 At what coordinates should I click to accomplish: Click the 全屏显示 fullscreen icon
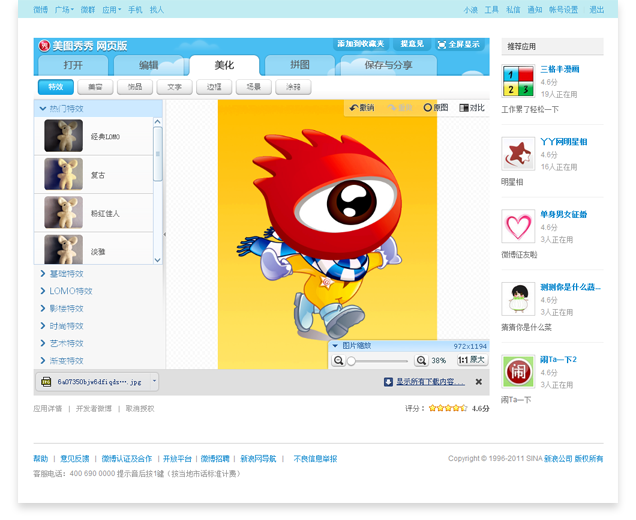(442, 45)
